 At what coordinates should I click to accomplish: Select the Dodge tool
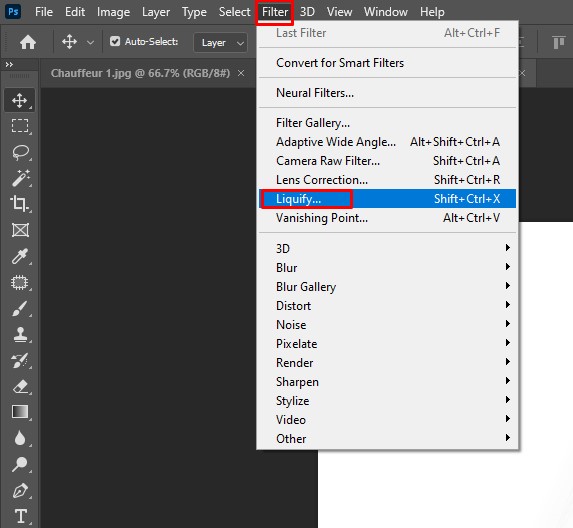click(x=20, y=464)
